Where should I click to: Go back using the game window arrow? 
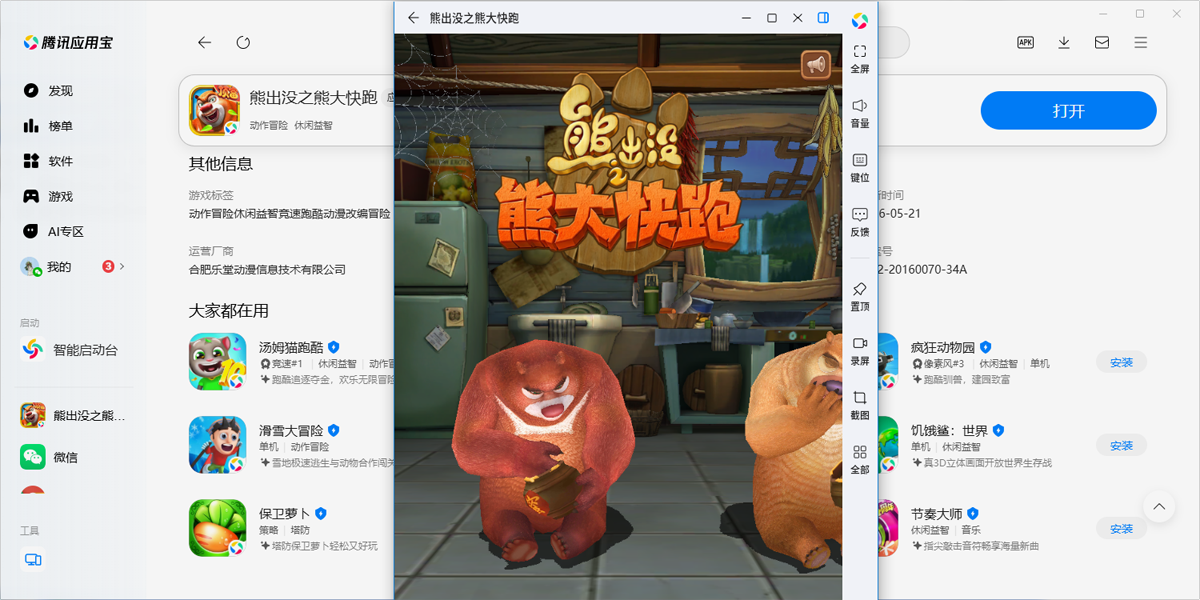coord(413,18)
